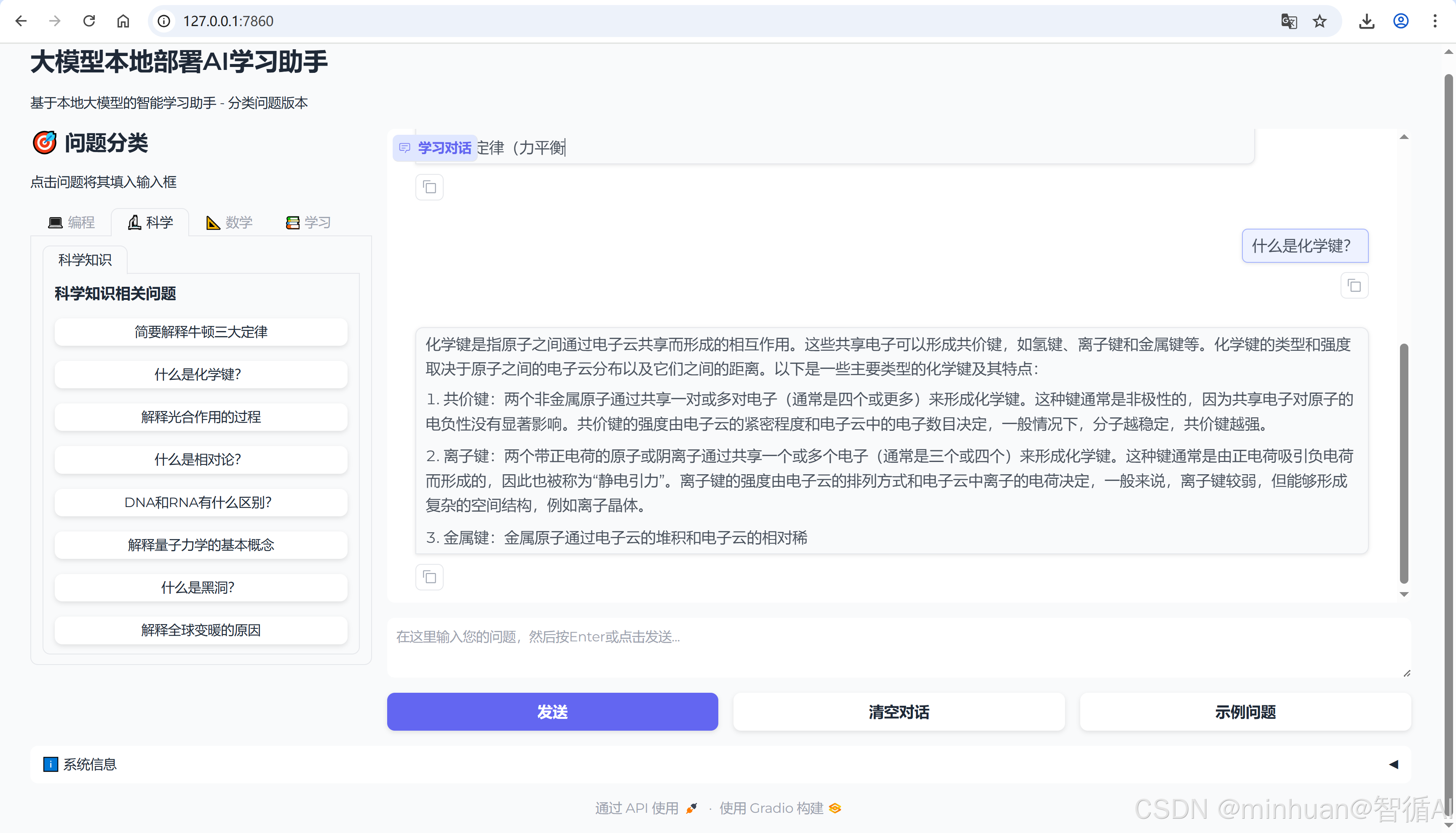Click the browser home icon
Image resolution: width=1456 pixels, height=833 pixels.
(x=123, y=21)
